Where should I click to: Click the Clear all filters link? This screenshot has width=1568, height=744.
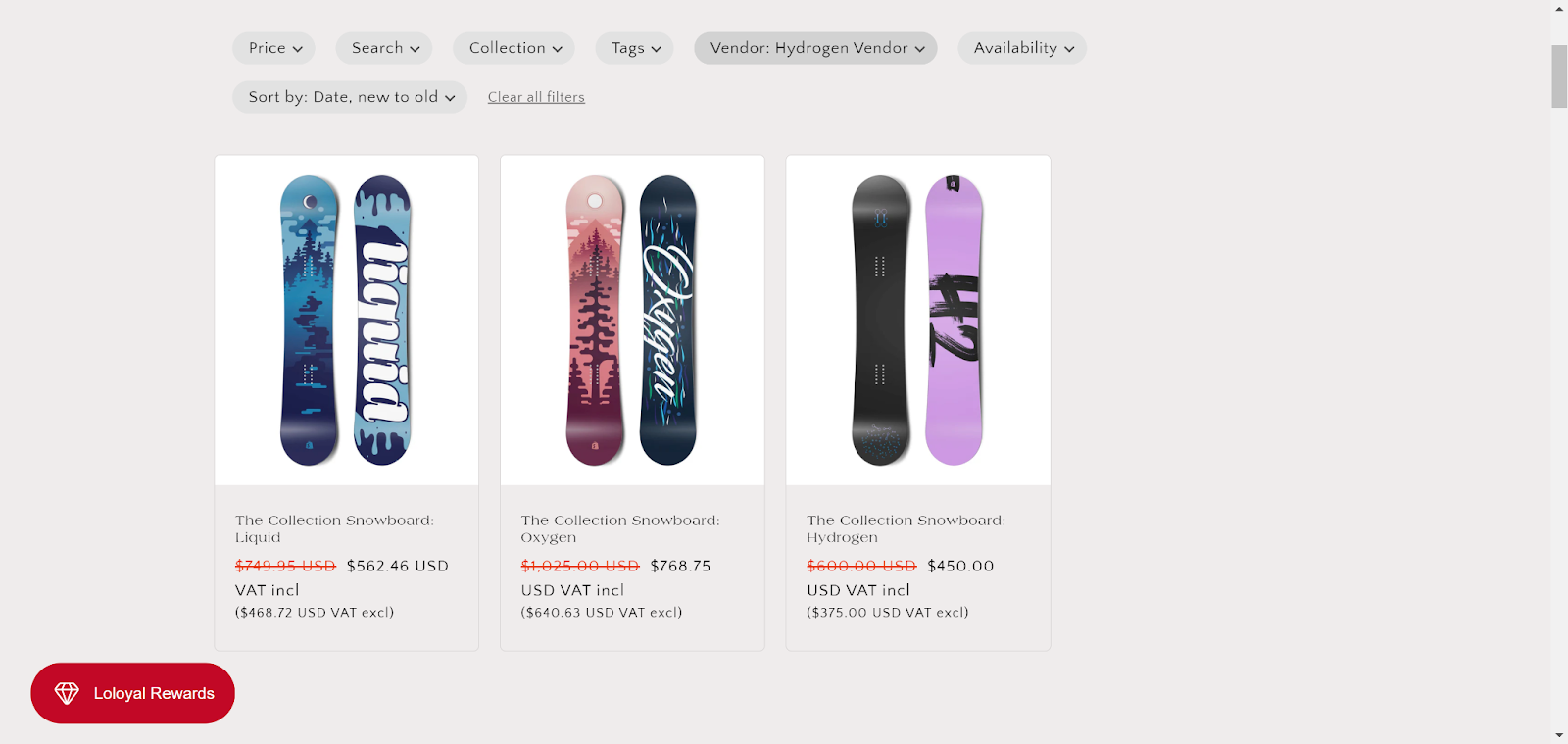pyautogui.click(x=536, y=97)
